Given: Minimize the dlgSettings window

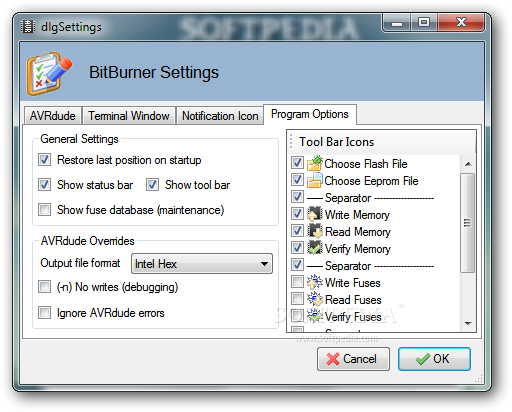Looking at the screenshot, I should [397, 23].
